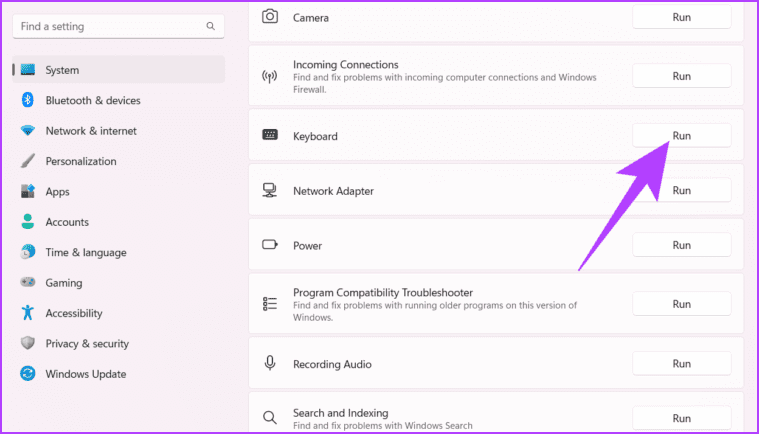Click the Recording Audio label
This screenshot has width=759, height=434.
tap(332, 364)
